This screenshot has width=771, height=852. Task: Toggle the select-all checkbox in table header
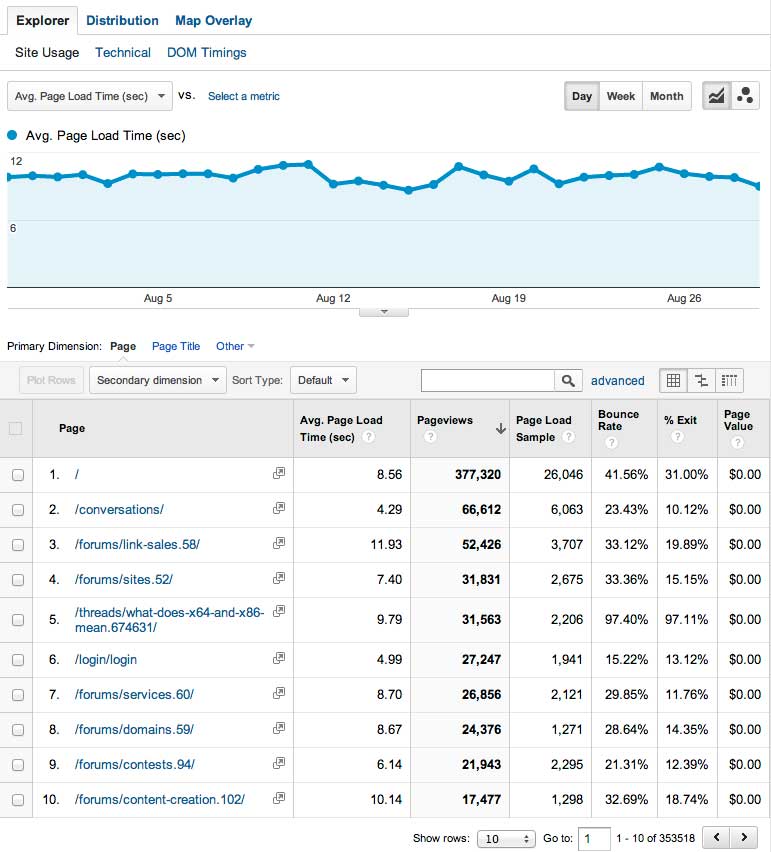[15, 428]
